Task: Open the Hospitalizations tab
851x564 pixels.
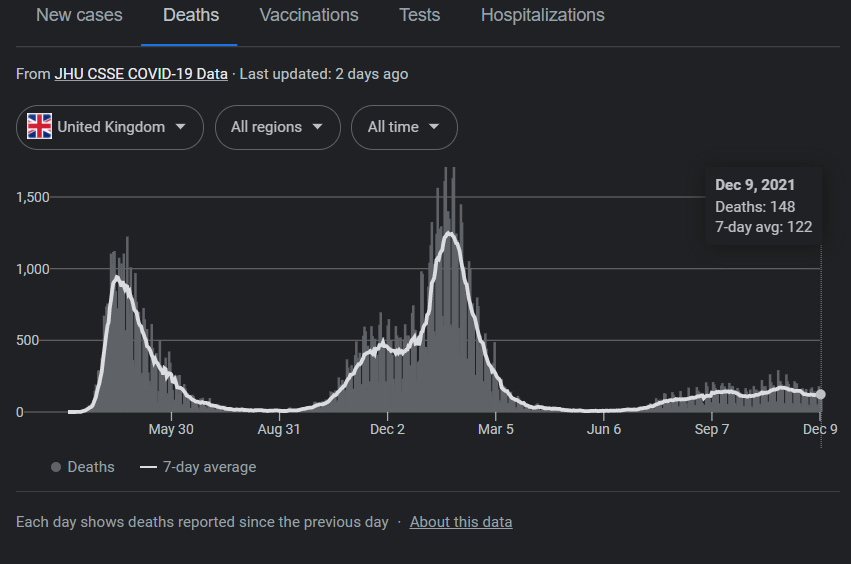Action: (x=543, y=15)
